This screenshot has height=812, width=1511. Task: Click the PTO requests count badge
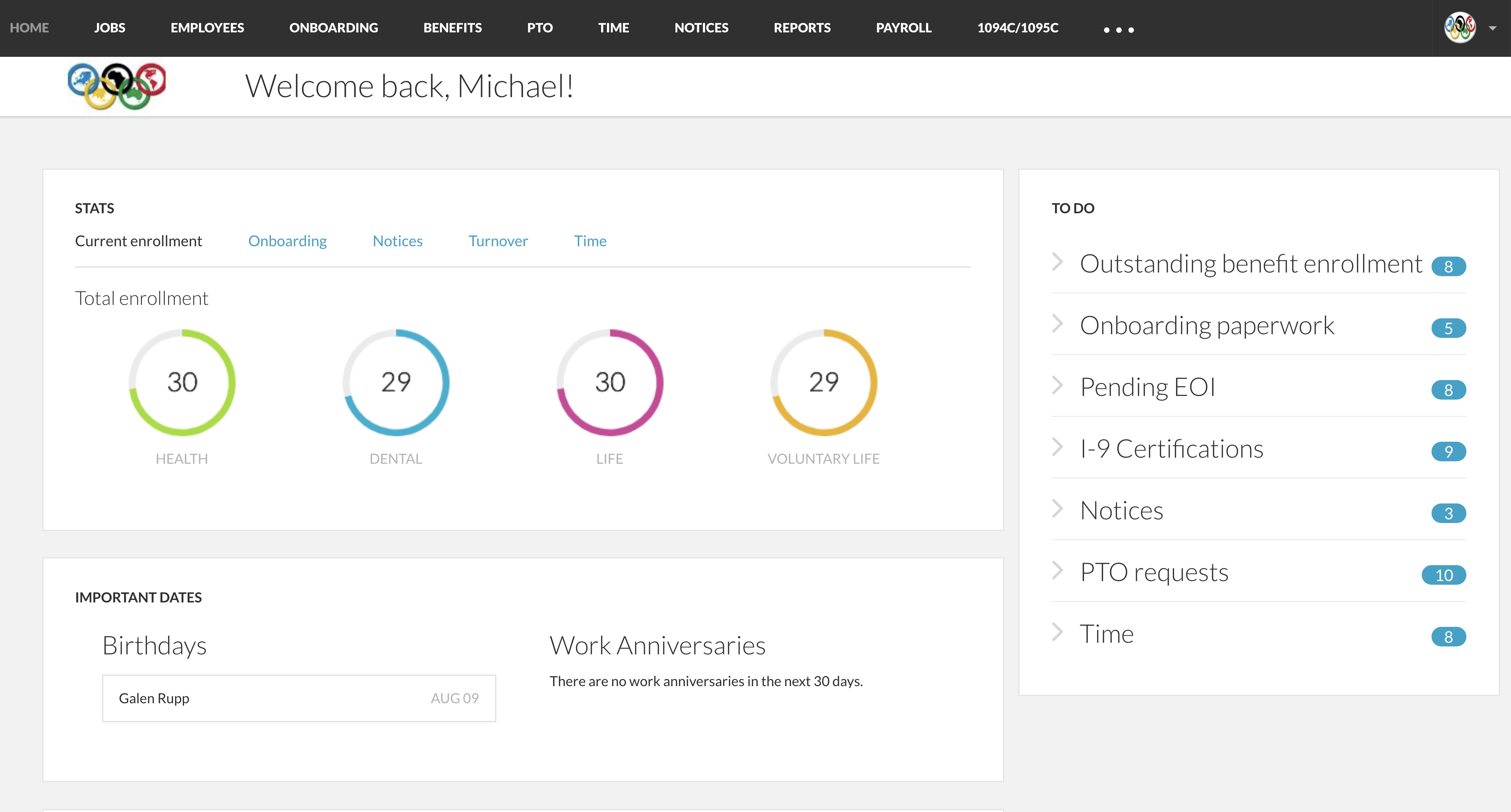1443,575
